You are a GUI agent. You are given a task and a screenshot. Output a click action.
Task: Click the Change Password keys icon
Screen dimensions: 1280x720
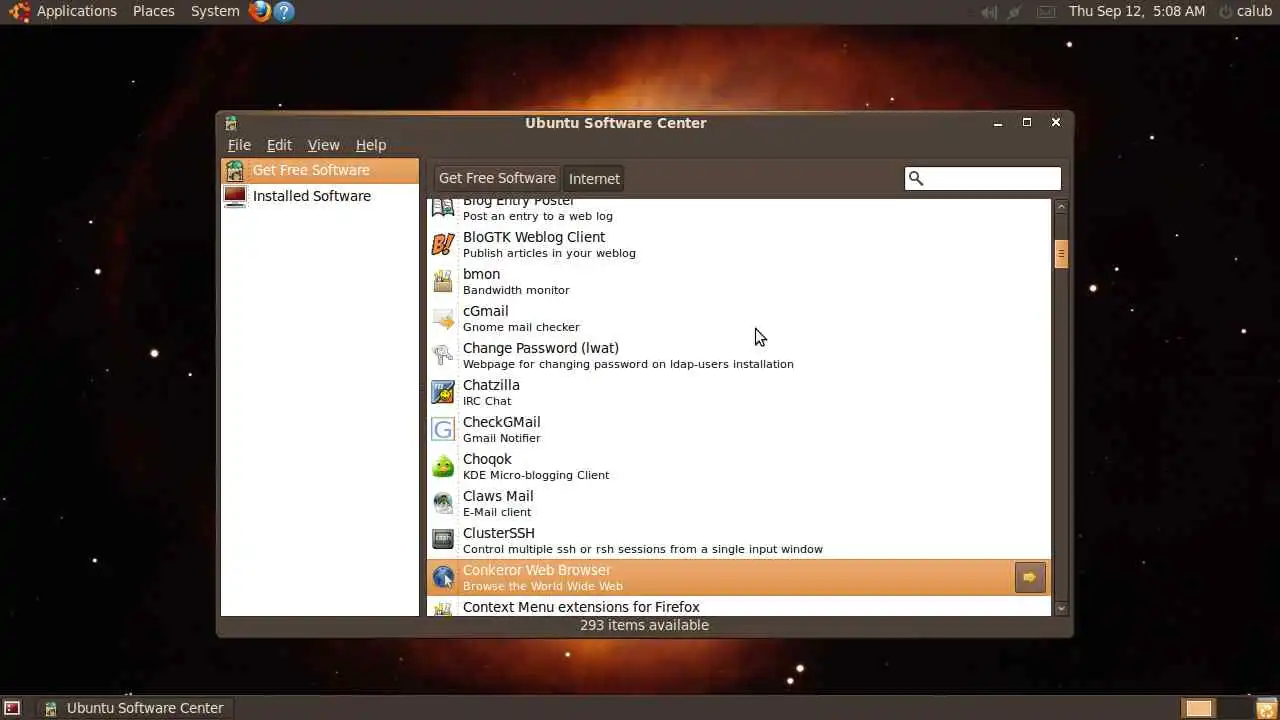pos(443,355)
